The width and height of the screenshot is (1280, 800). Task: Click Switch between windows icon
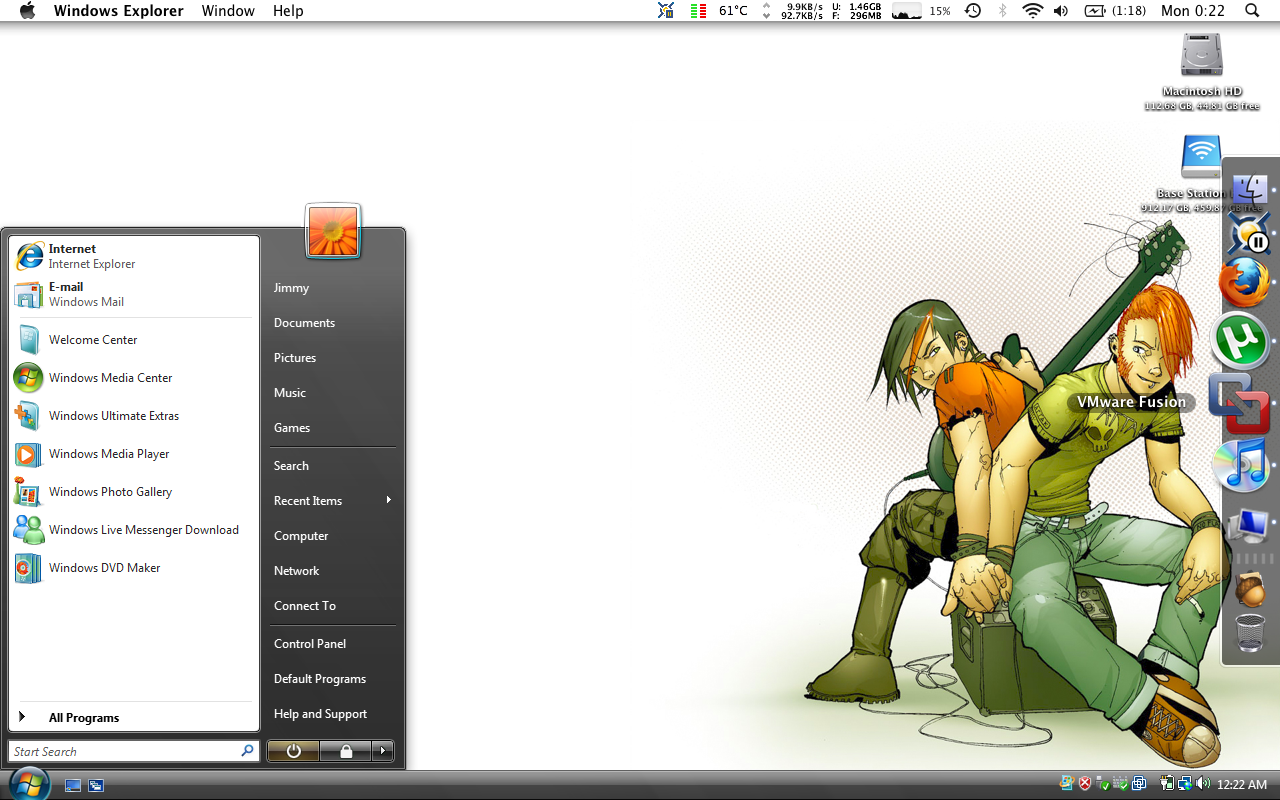(x=96, y=786)
